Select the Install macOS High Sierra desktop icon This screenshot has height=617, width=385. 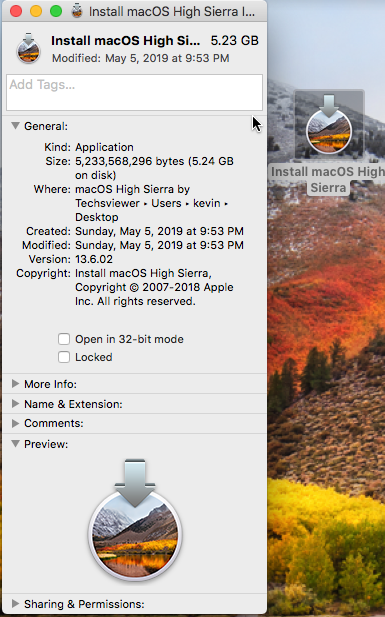[x=329, y=124]
